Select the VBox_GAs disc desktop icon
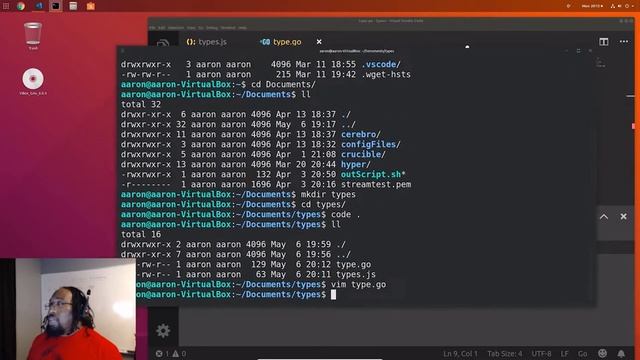The image size is (640, 360). click(x=33, y=82)
